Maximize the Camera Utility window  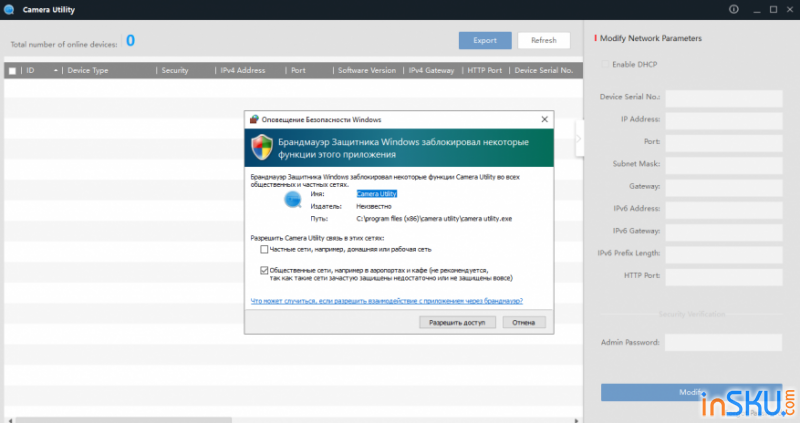tap(773, 9)
